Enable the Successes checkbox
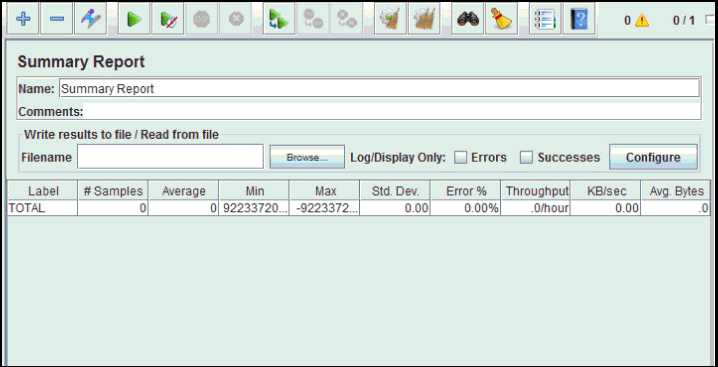 527,158
